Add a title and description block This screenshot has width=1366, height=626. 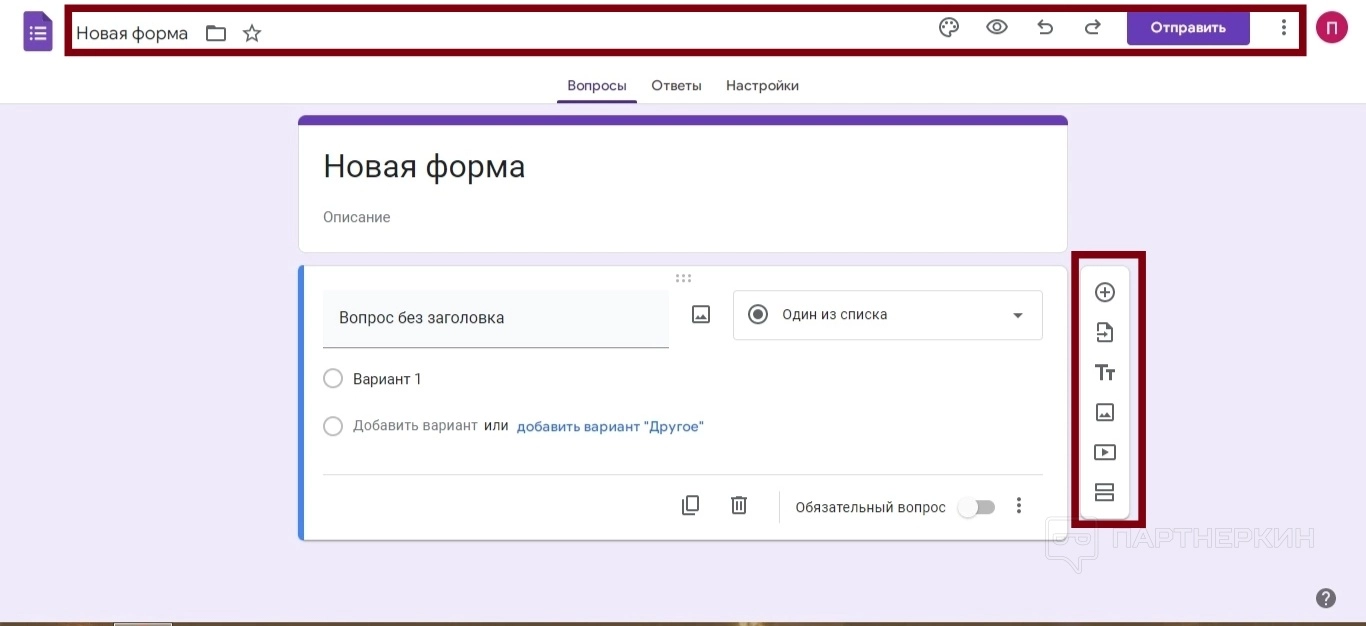click(1104, 373)
